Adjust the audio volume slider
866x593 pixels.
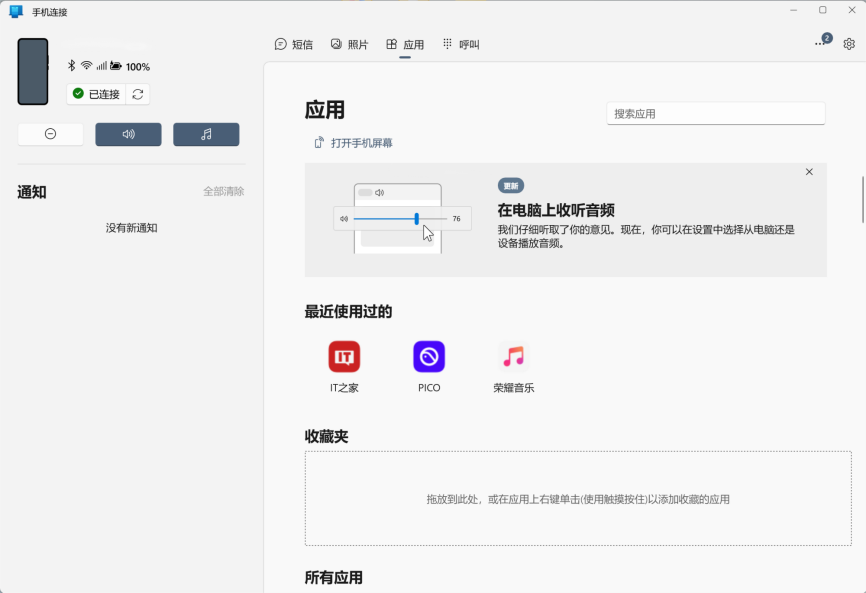[x=417, y=218]
